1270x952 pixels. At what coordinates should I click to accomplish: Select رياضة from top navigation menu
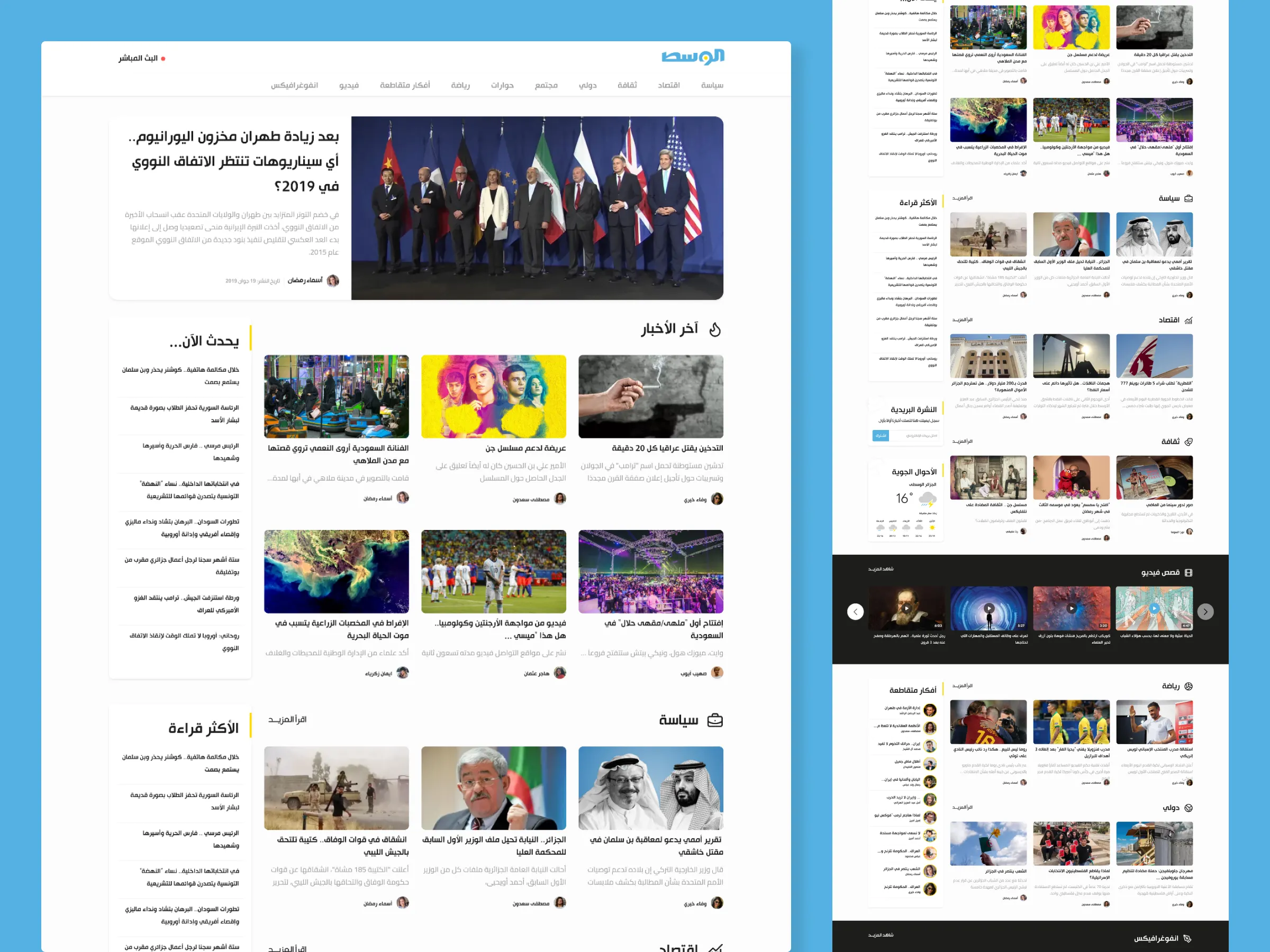tap(460, 86)
